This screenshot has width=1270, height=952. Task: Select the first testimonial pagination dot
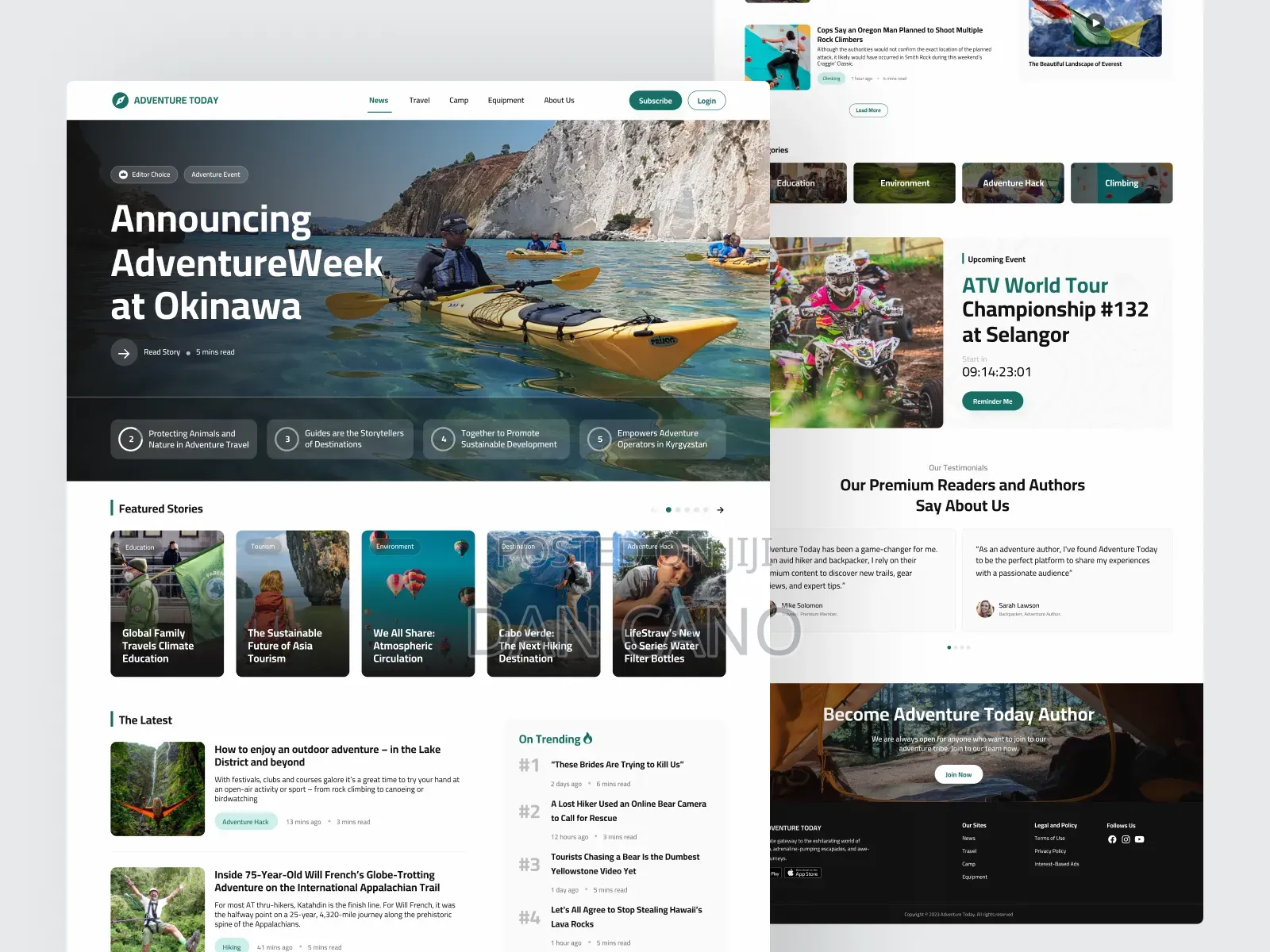click(x=949, y=647)
